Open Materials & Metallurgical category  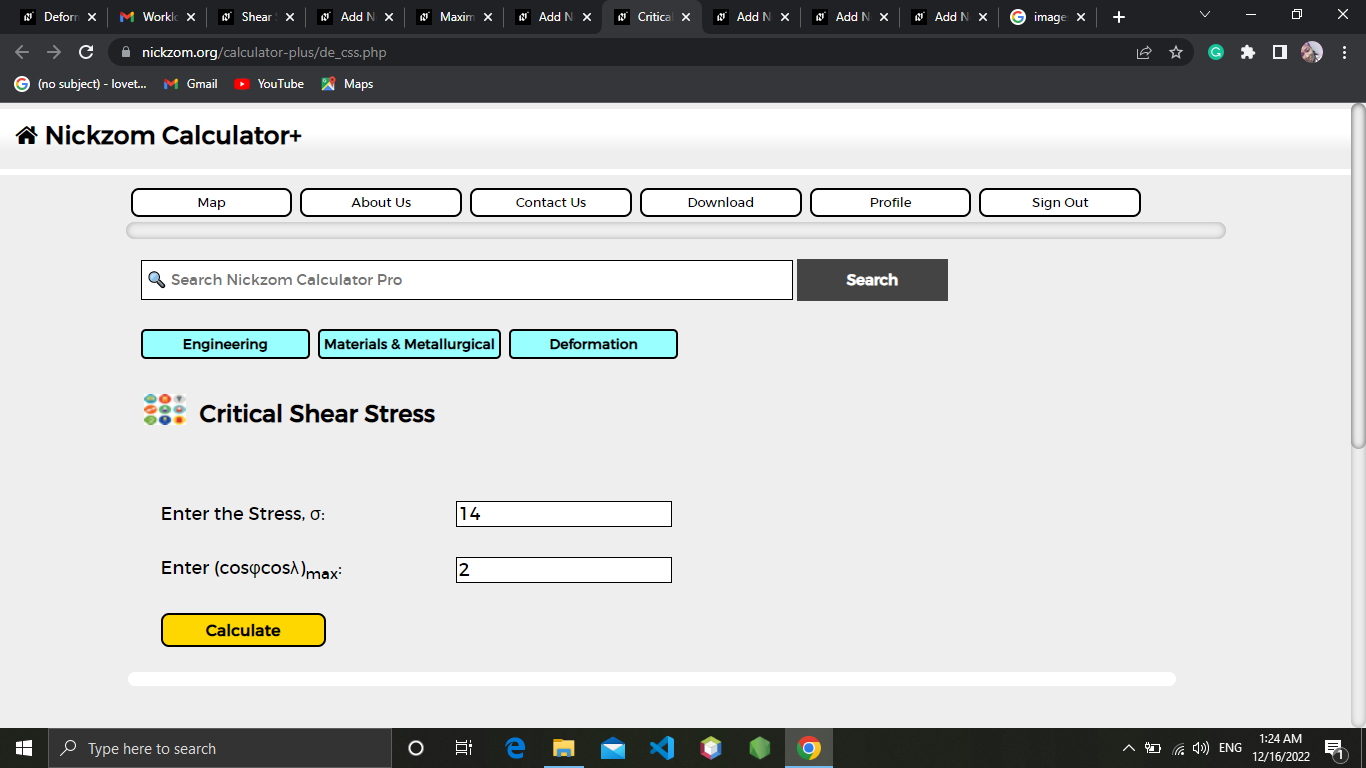pyautogui.click(x=409, y=344)
